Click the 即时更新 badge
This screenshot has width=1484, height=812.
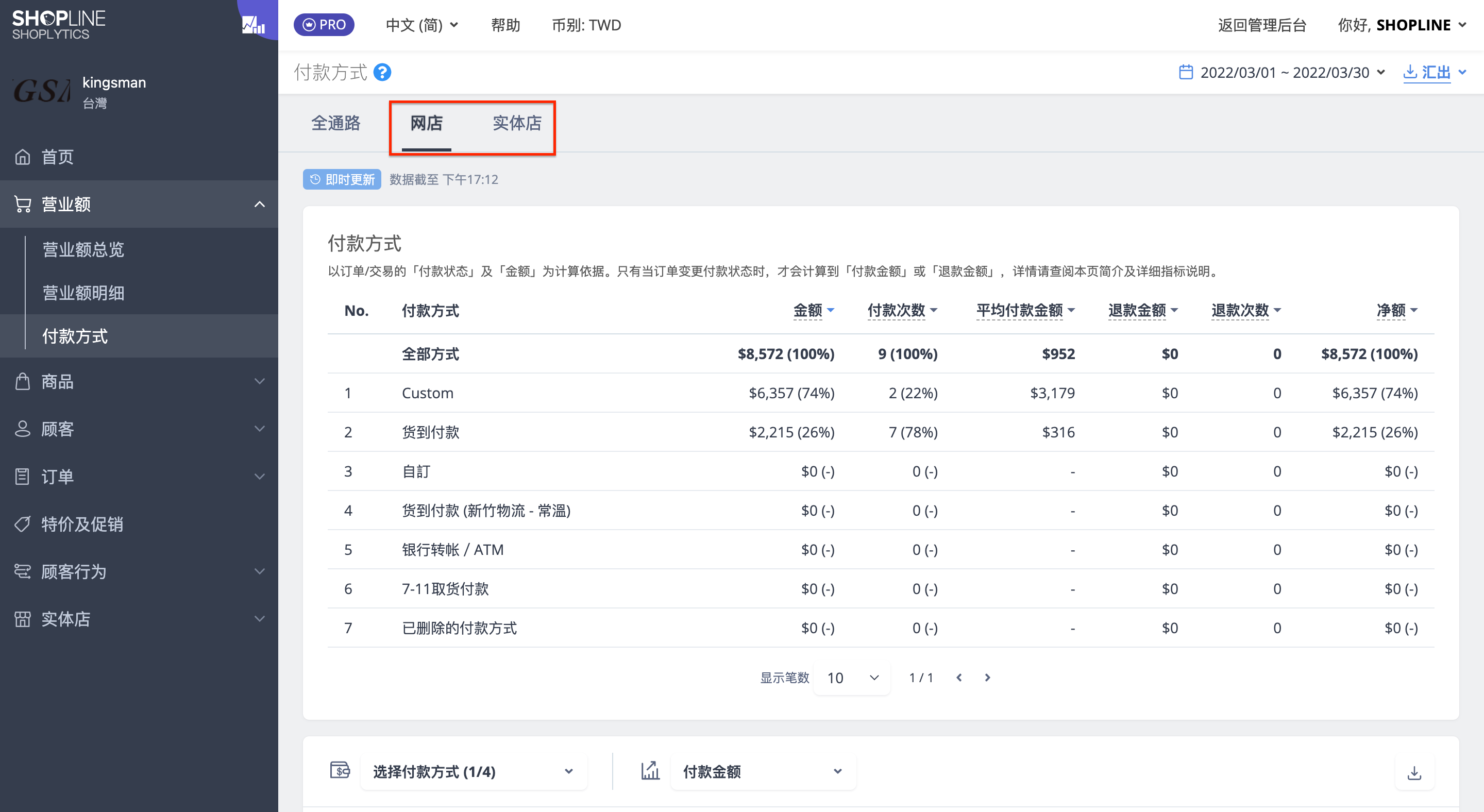click(x=342, y=180)
